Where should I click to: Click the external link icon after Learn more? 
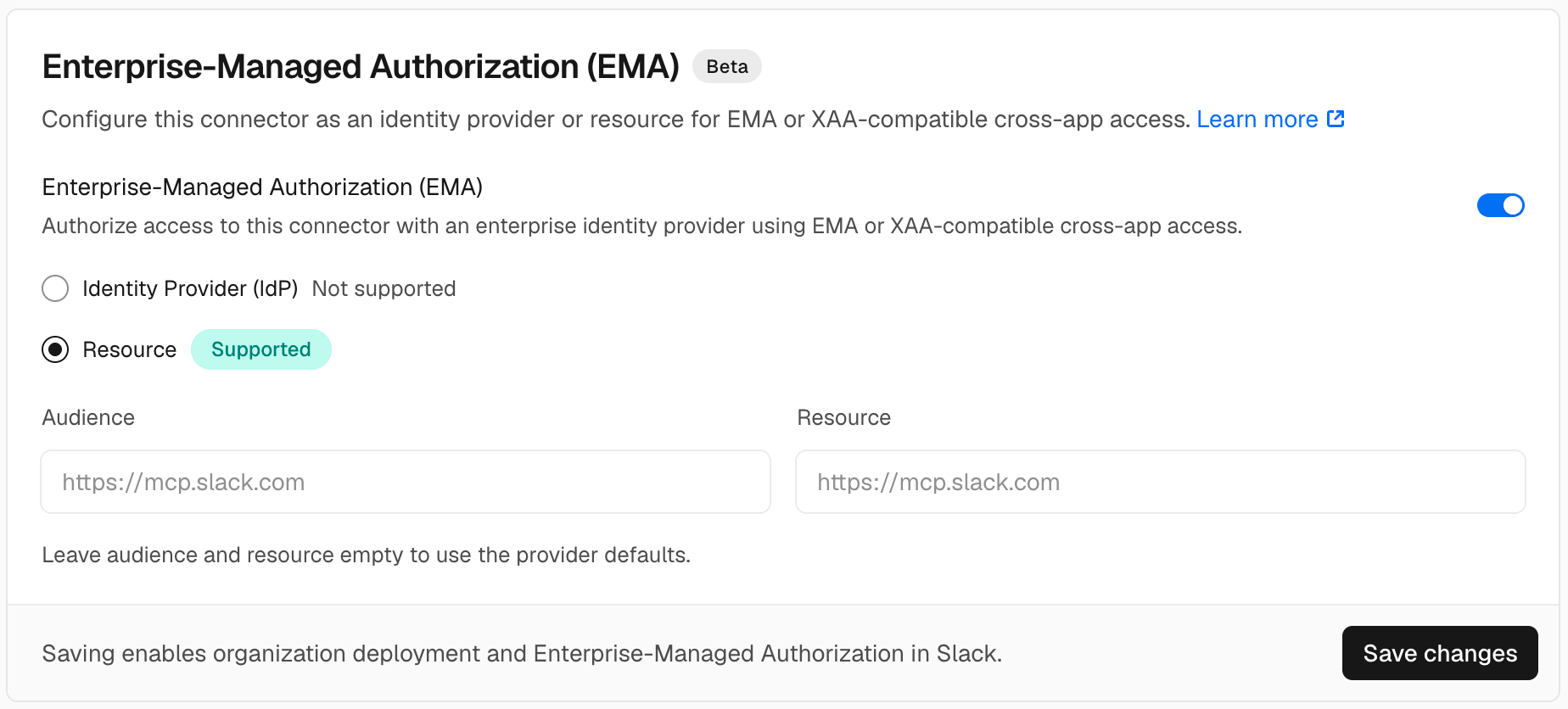pyautogui.click(x=1336, y=119)
